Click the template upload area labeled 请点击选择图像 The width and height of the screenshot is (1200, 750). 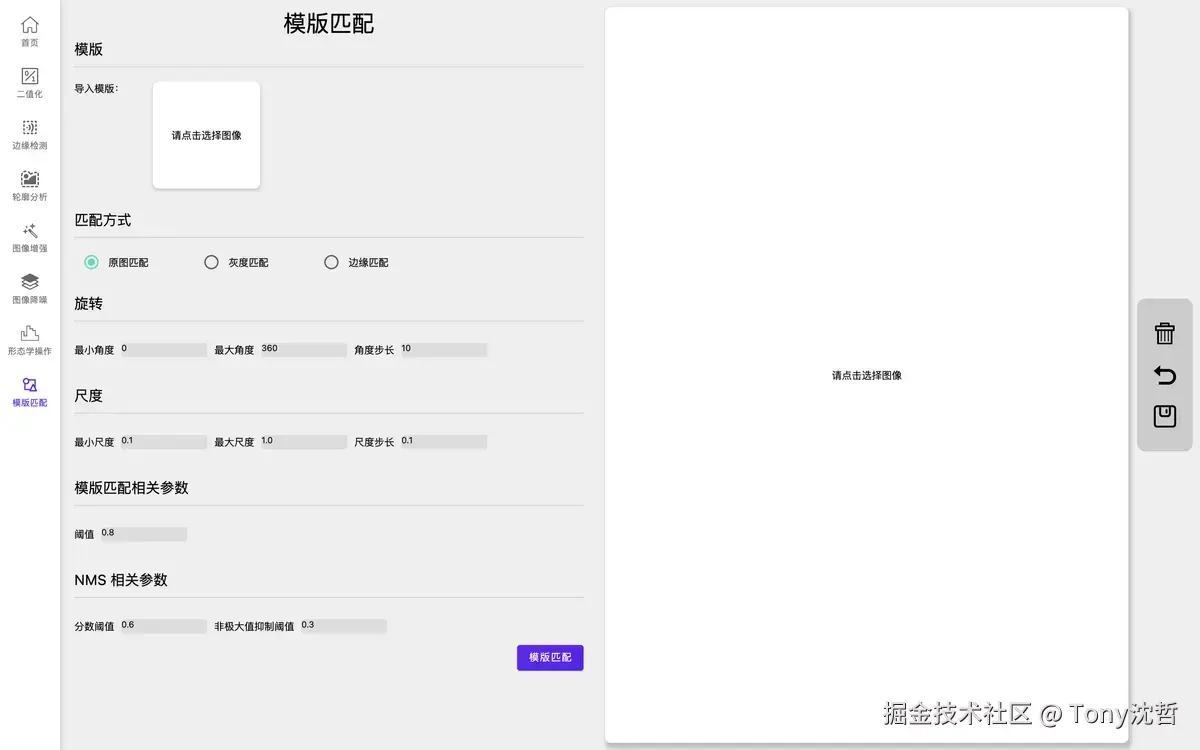(206, 135)
